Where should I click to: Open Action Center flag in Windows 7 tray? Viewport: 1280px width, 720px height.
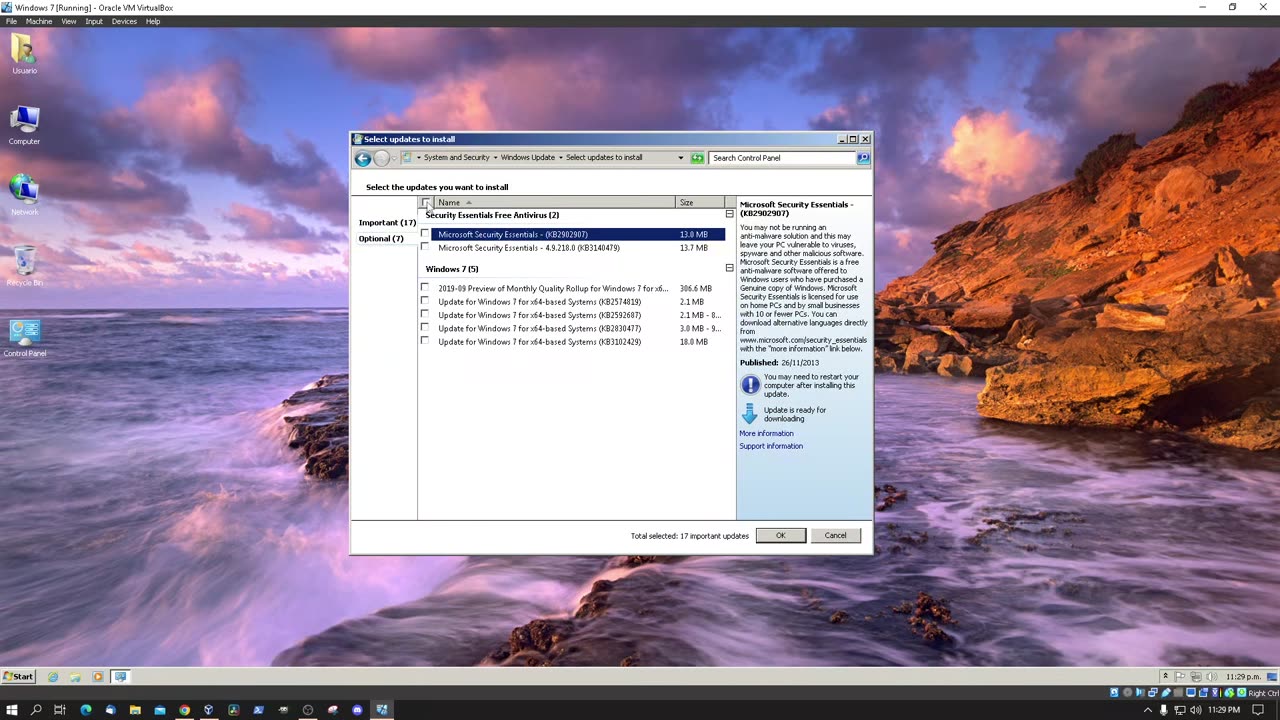click(1180, 677)
